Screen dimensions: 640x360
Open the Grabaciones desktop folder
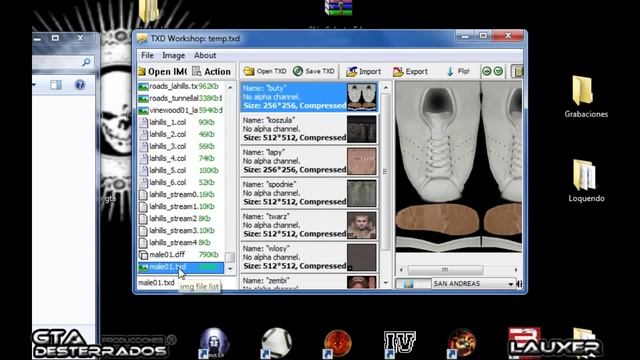click(x=586, y=97)
